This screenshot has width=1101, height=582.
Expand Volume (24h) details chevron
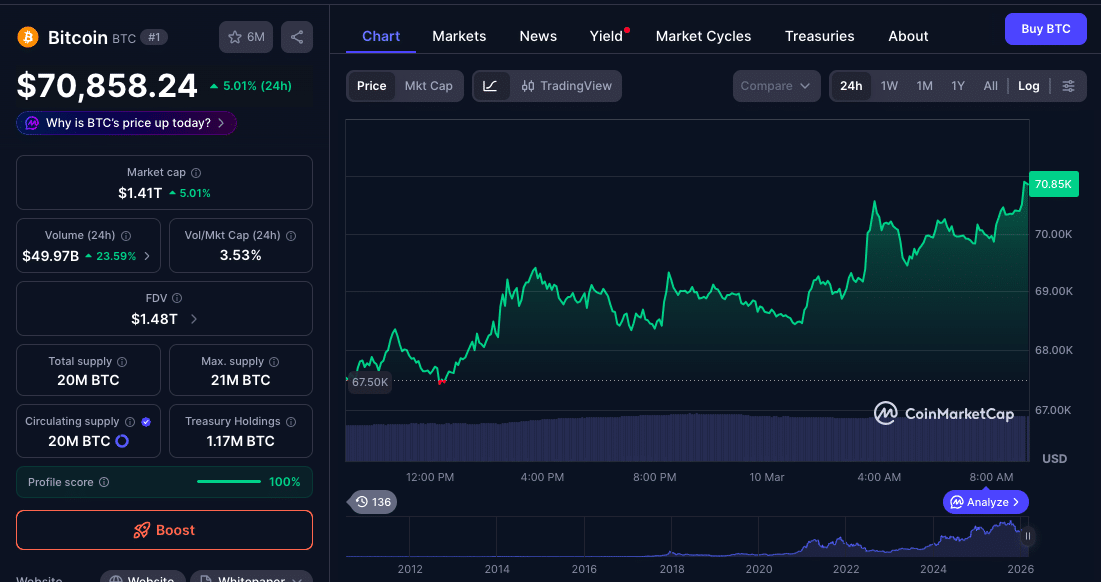(x=147, y=256)
